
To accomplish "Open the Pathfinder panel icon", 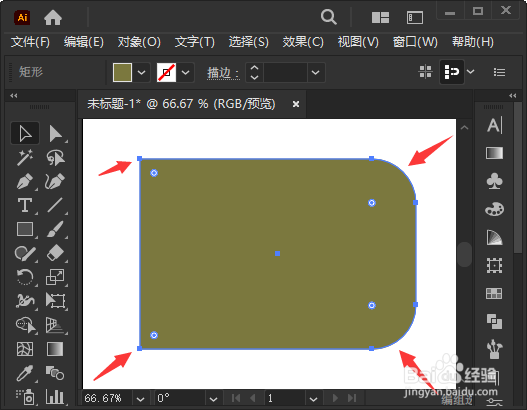I will point(494,321).
